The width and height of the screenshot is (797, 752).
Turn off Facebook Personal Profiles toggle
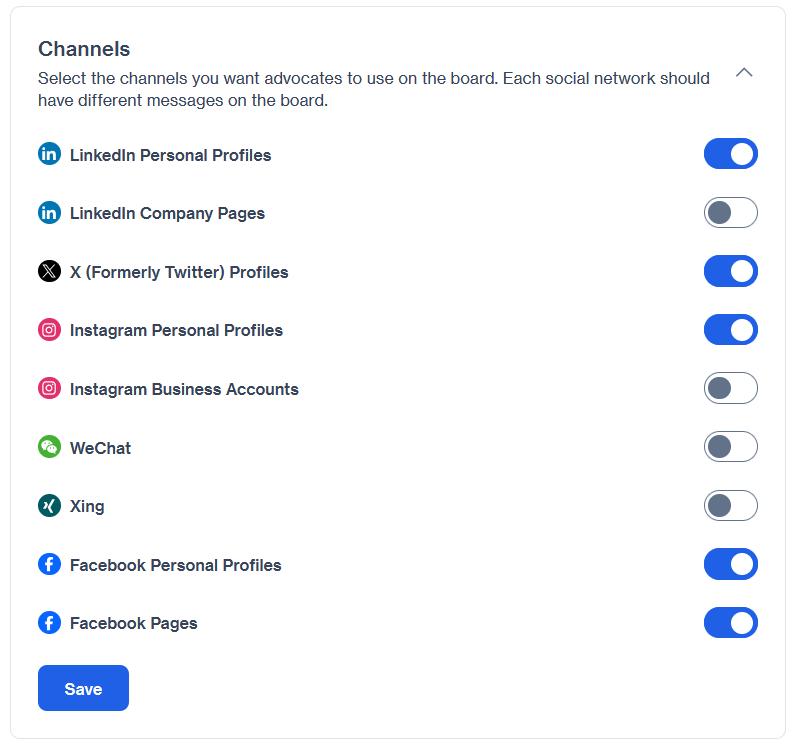pos(730,564)
